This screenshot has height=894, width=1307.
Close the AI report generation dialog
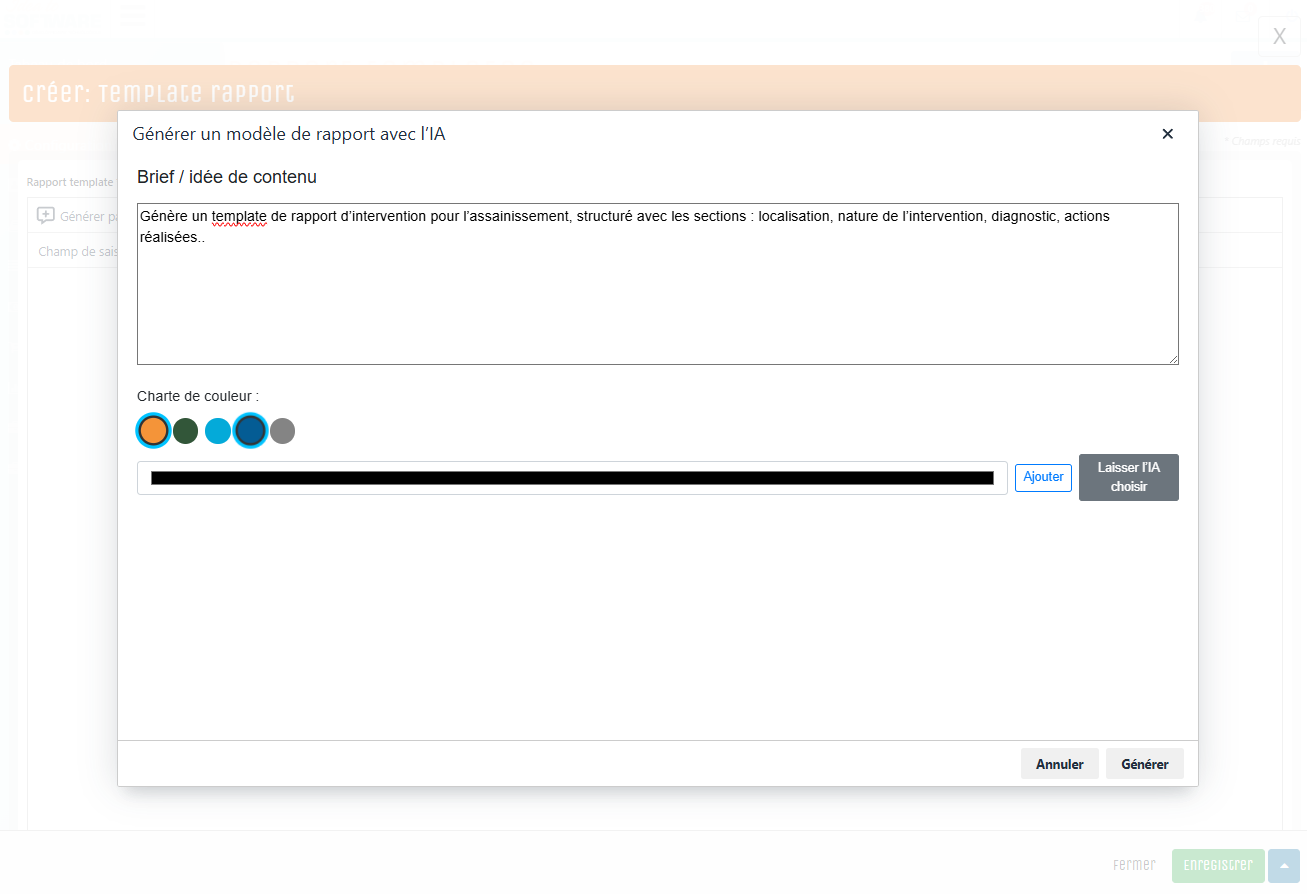[x=1167, y=134]
